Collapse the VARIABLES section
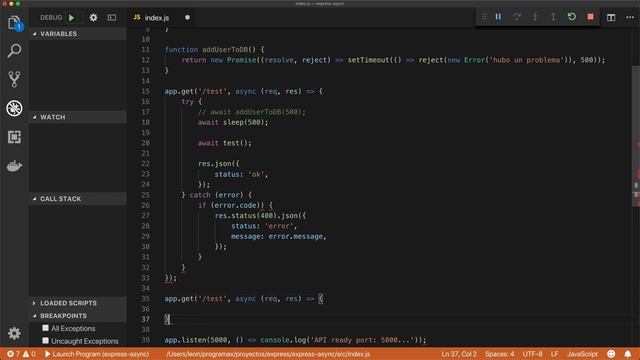640x360 pixels. pyautogui.click(x=78, y=34)
